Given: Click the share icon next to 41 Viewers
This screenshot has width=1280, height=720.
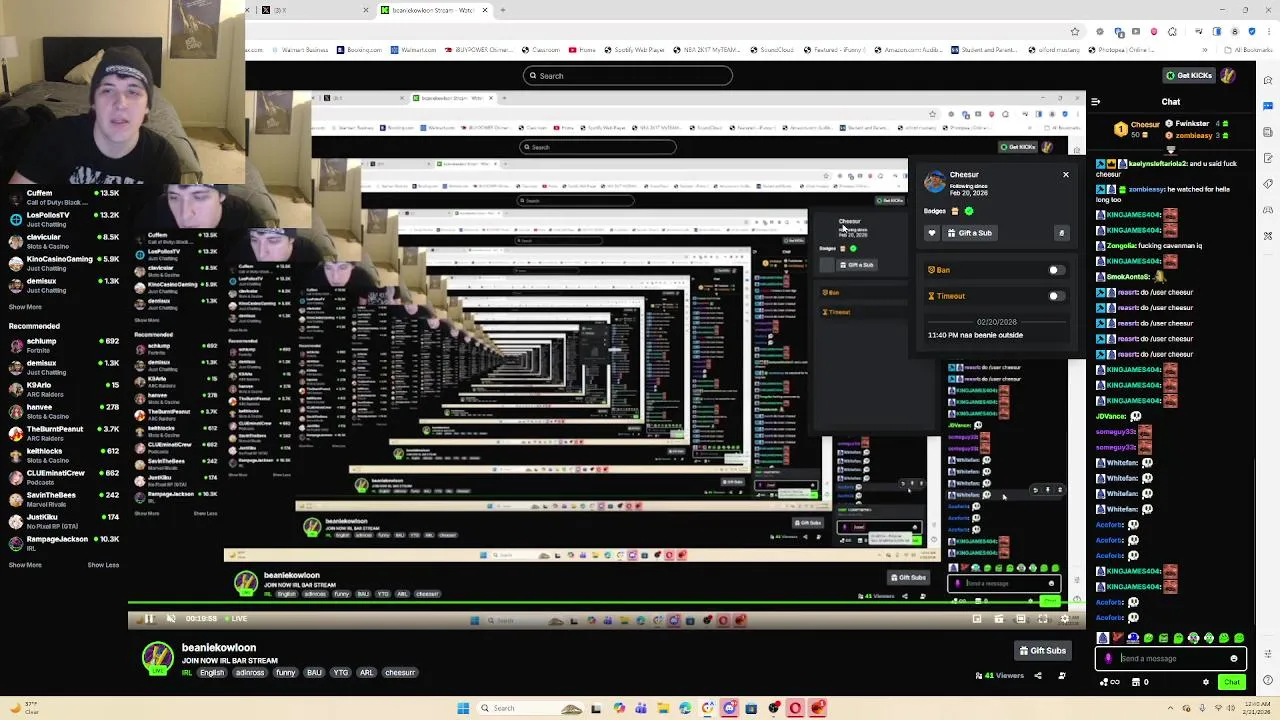Looking at the screenshot, I should [x=1038, y=676].
